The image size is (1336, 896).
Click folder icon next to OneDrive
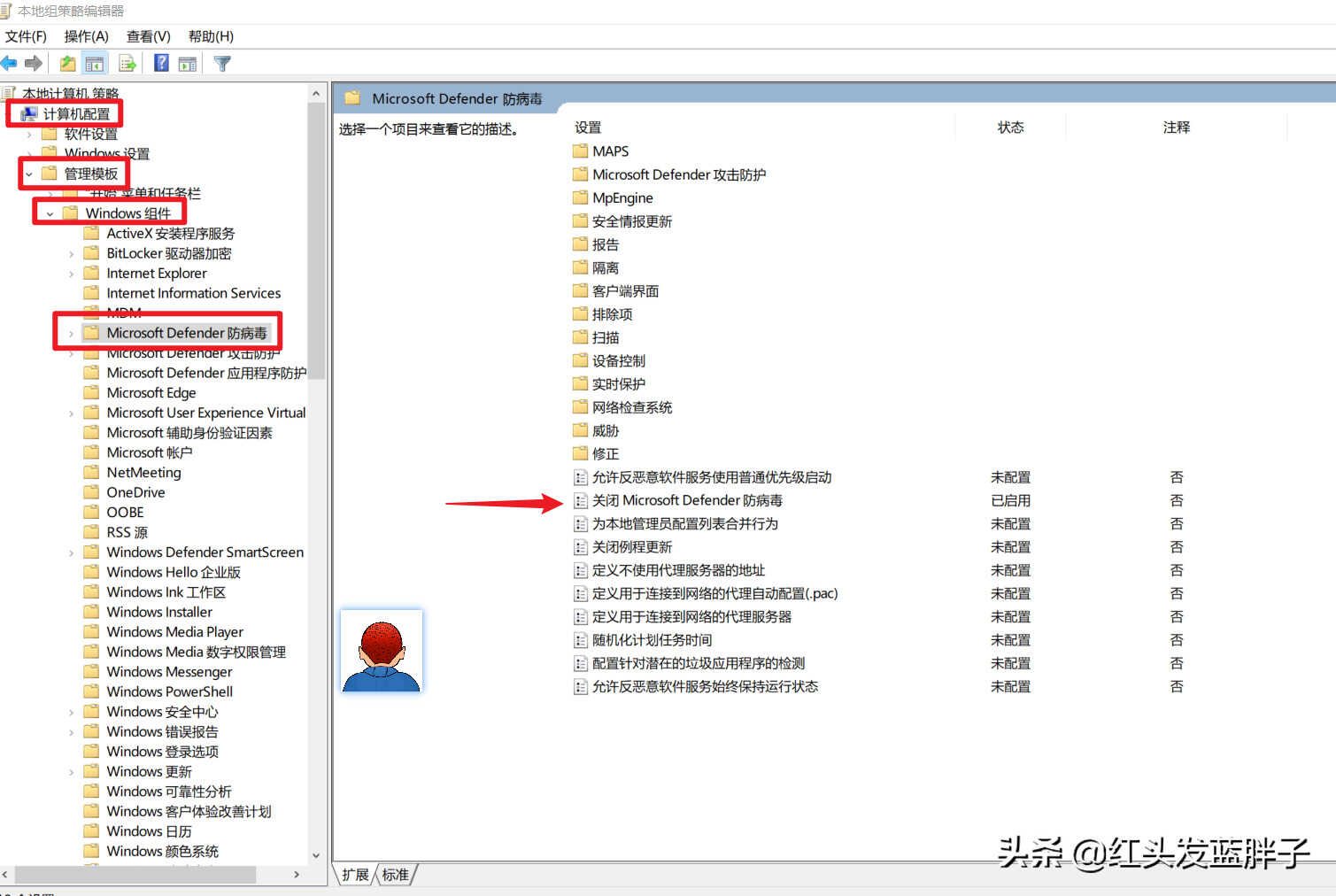91,492
